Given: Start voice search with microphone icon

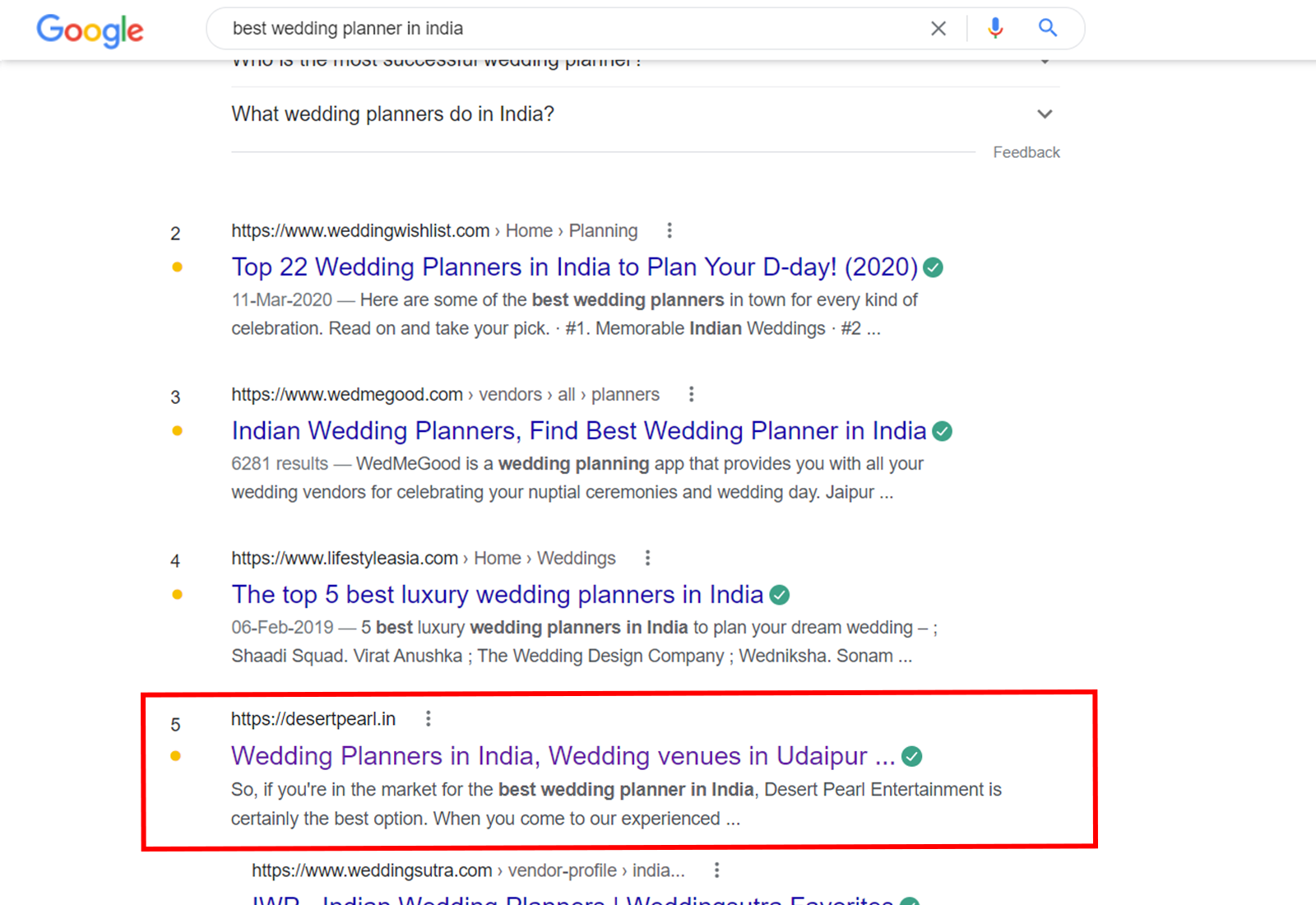Looking at the screenshot, I should coord(995,29).
